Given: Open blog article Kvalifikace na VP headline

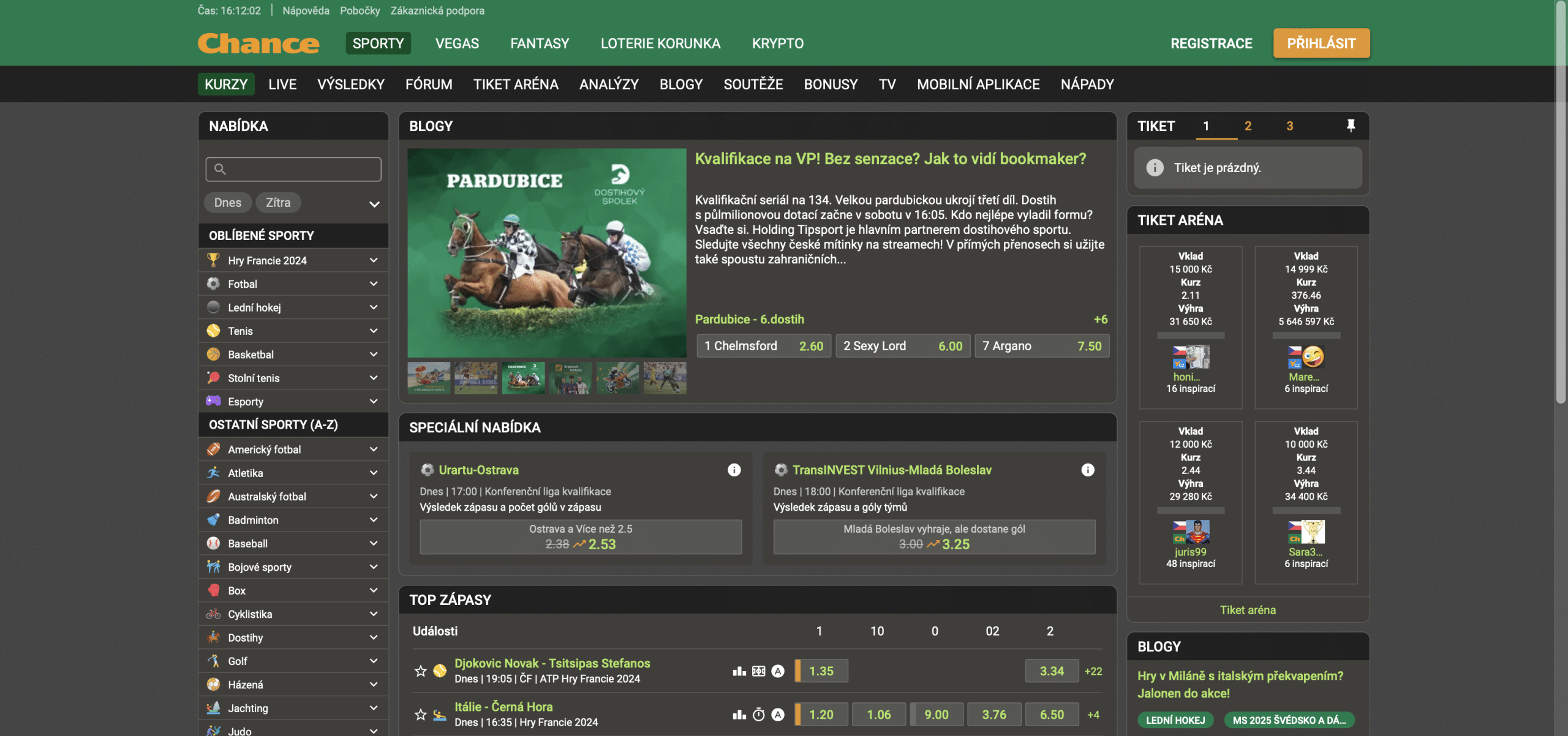Looking at the screenshot, I should (891, 159).
